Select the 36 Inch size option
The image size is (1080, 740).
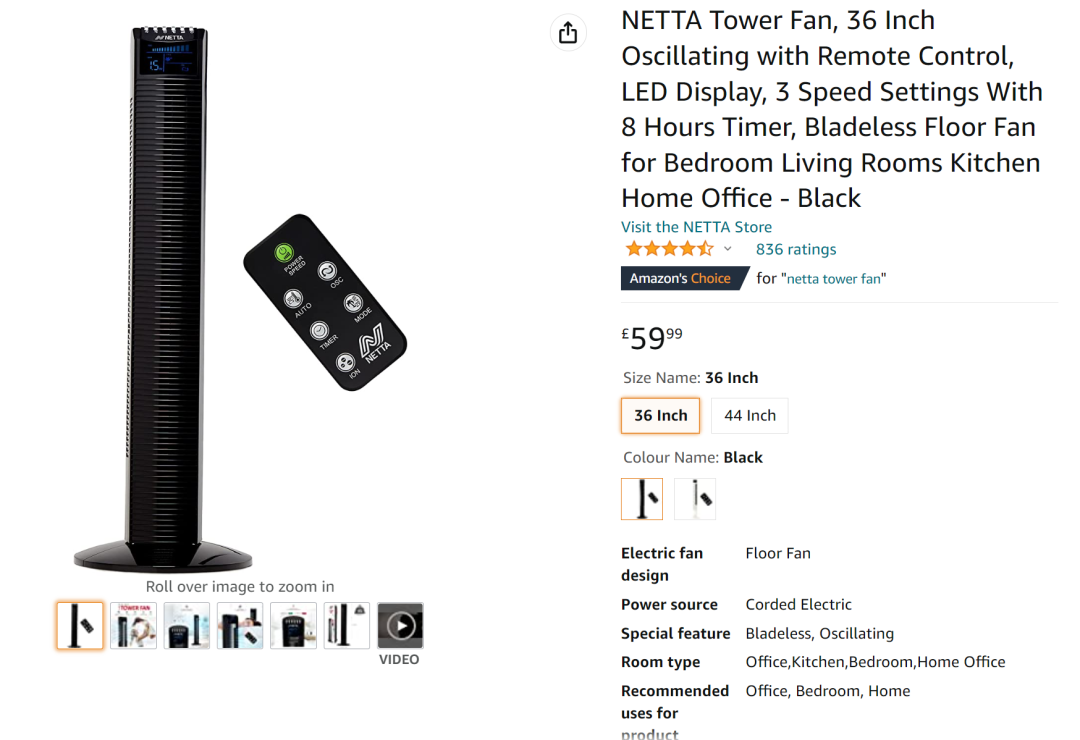click(x=660, y=416)
